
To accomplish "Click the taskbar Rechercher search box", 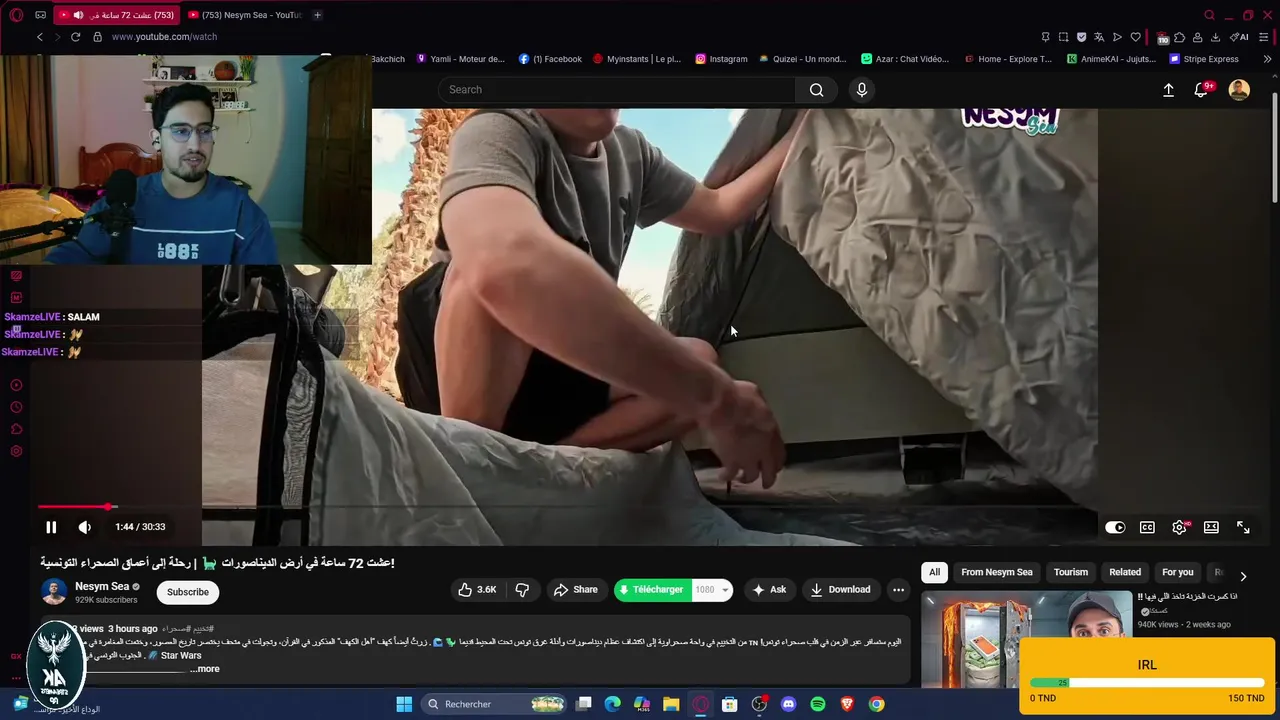I will tap(495, 704).
